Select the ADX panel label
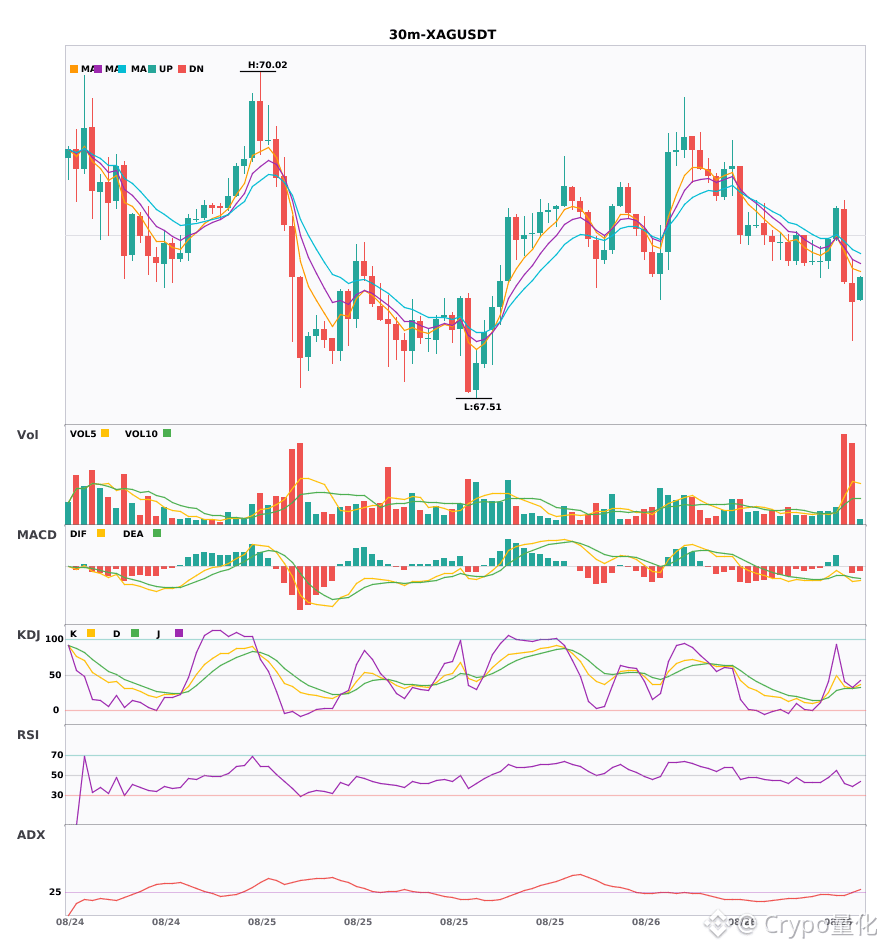885x950 pixels. (31, 835)
